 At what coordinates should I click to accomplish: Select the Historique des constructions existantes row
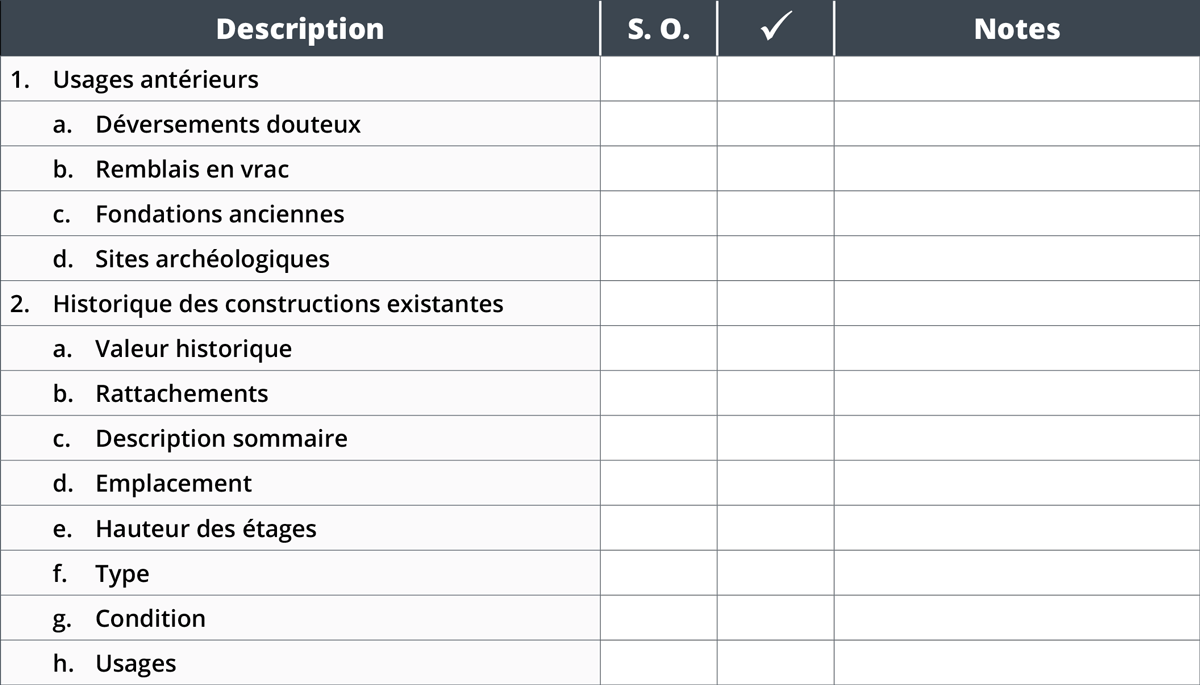pyautogui.click(x=278, y=304)
